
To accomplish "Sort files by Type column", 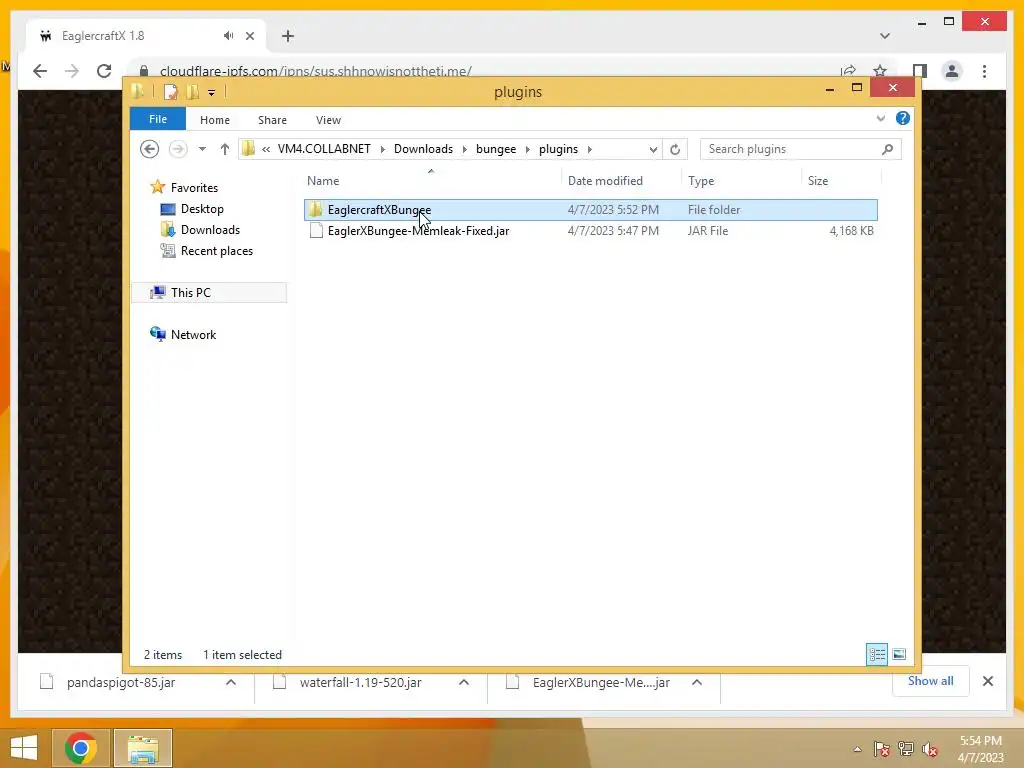I will pos(701,181).
